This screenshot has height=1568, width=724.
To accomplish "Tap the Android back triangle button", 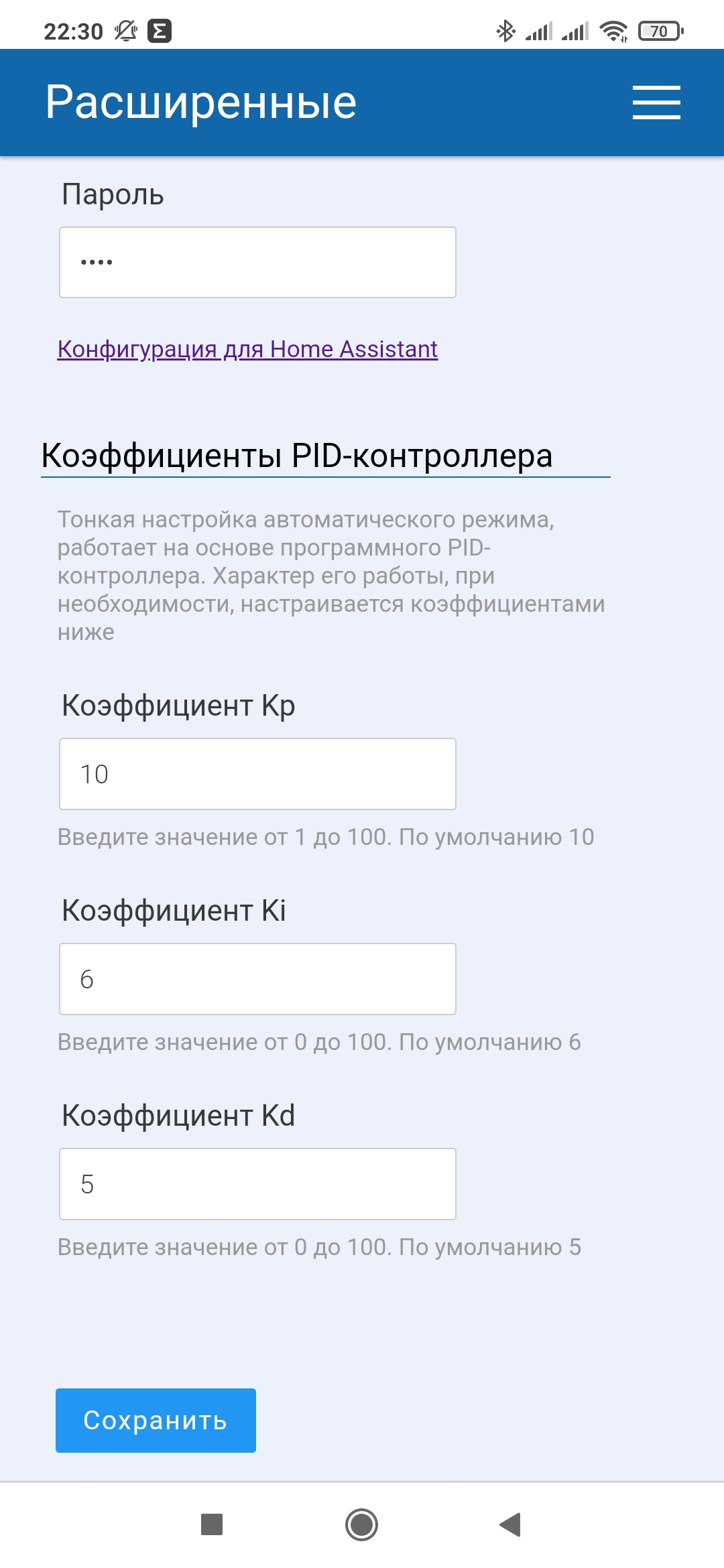I will [x=511, y=1524].
